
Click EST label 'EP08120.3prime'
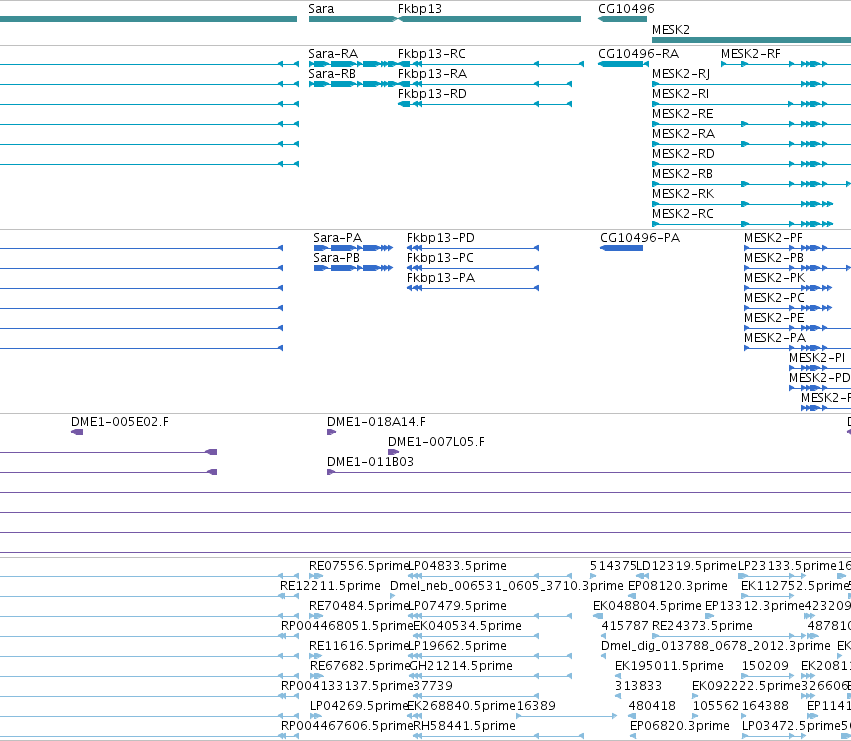pyautogui.click(x=678, y=586)
